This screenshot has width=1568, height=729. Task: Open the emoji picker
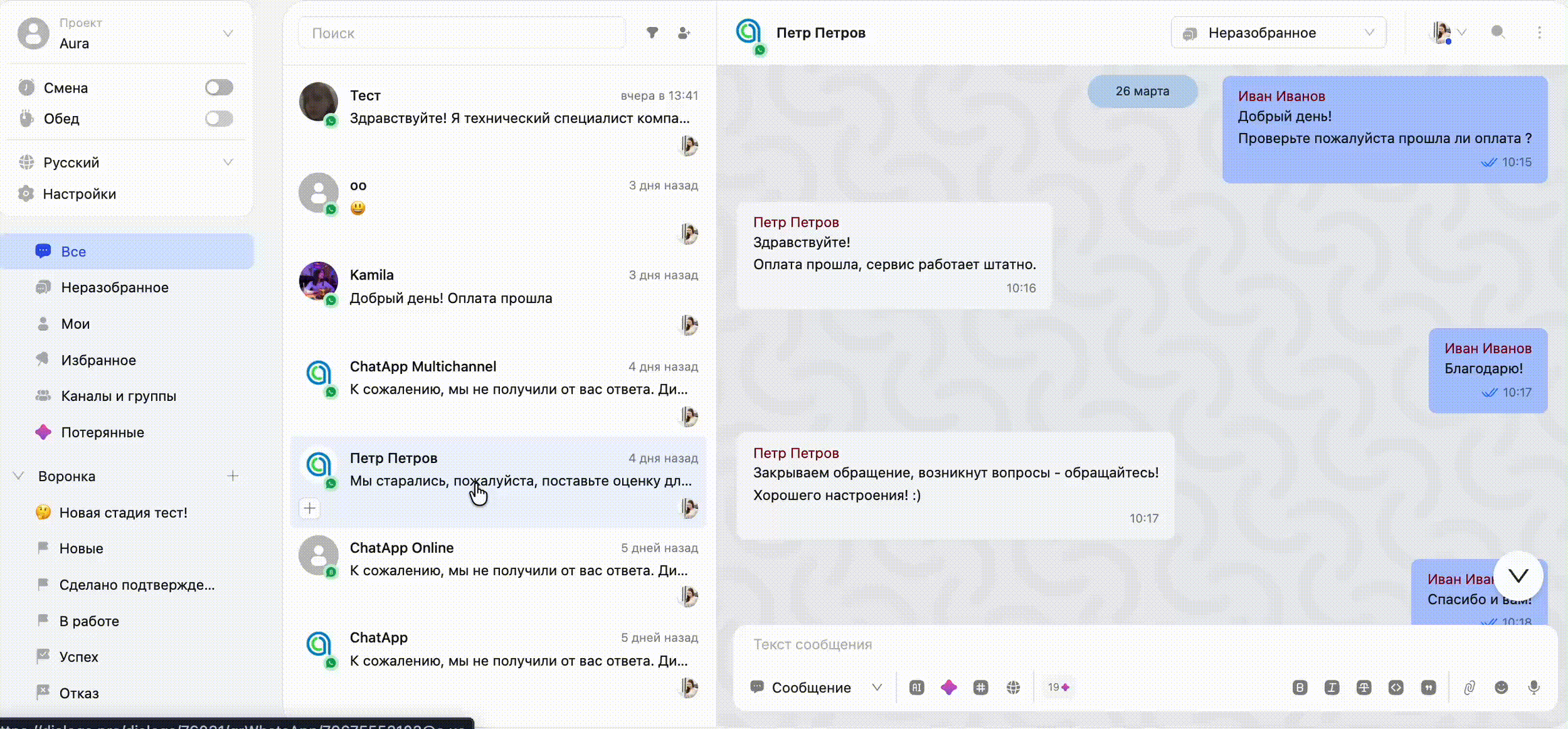click(1501, 687)
